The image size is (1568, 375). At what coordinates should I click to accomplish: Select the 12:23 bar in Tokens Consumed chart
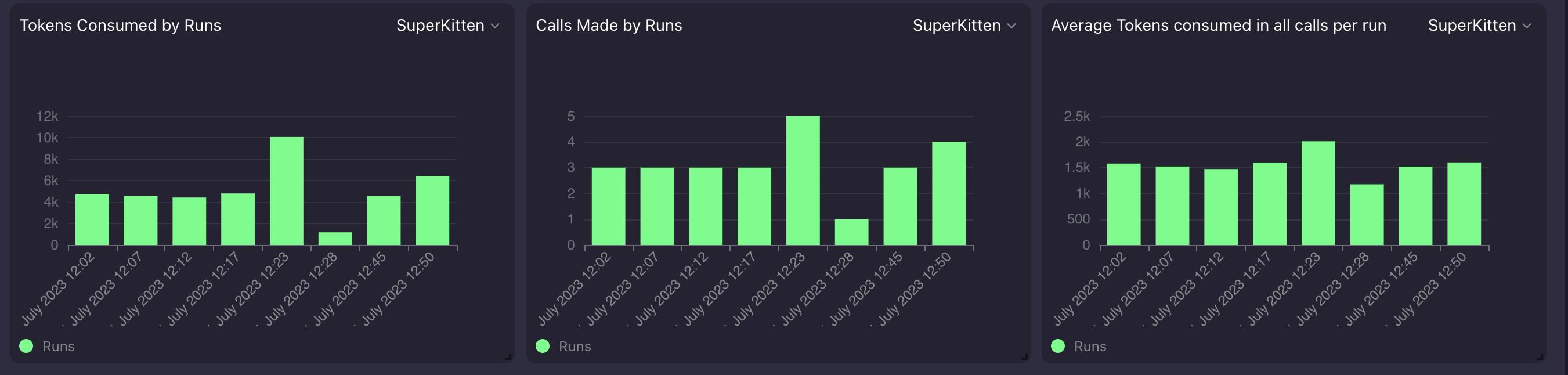[x=287, y=191]
